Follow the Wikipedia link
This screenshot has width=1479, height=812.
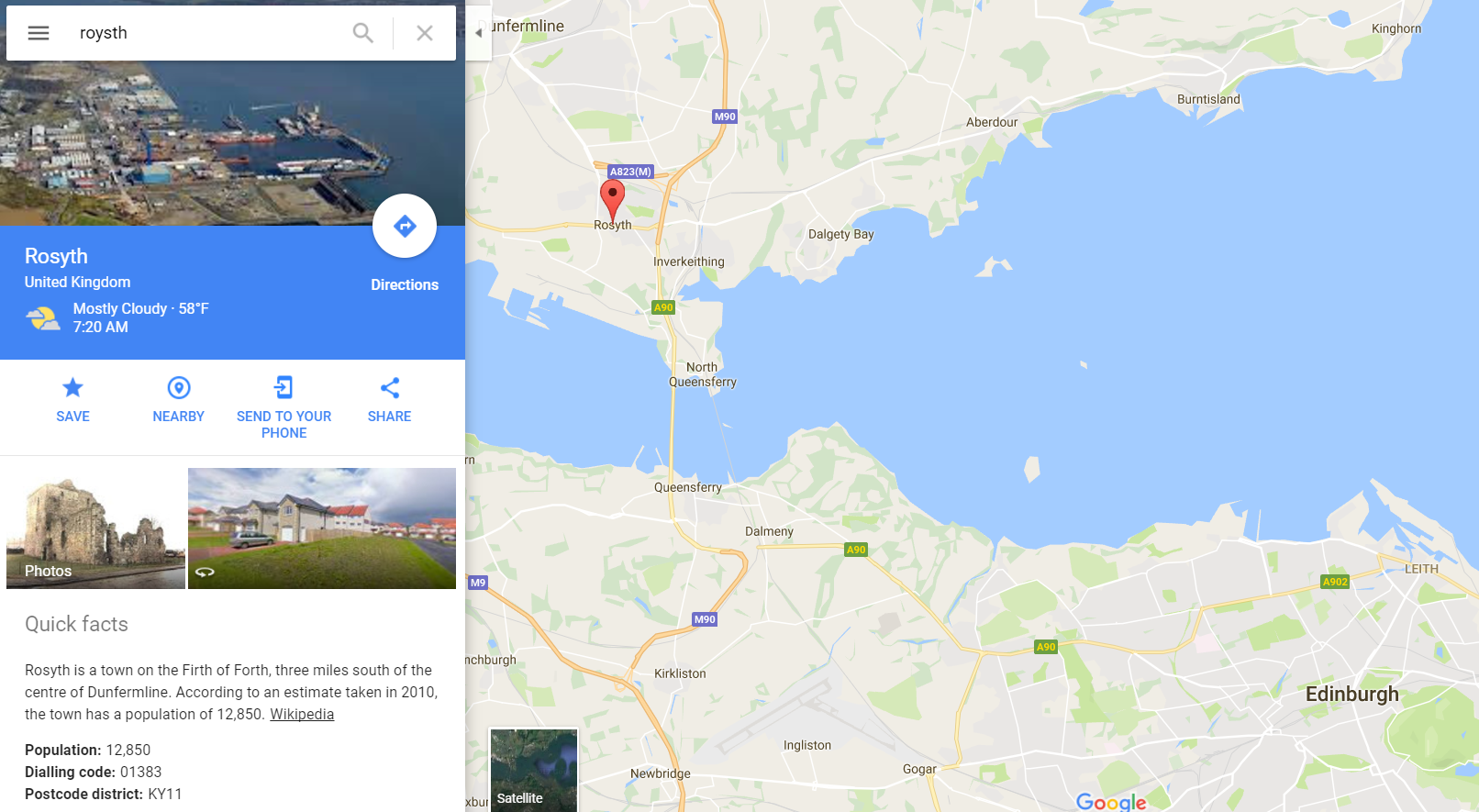[x=302, y=714]
